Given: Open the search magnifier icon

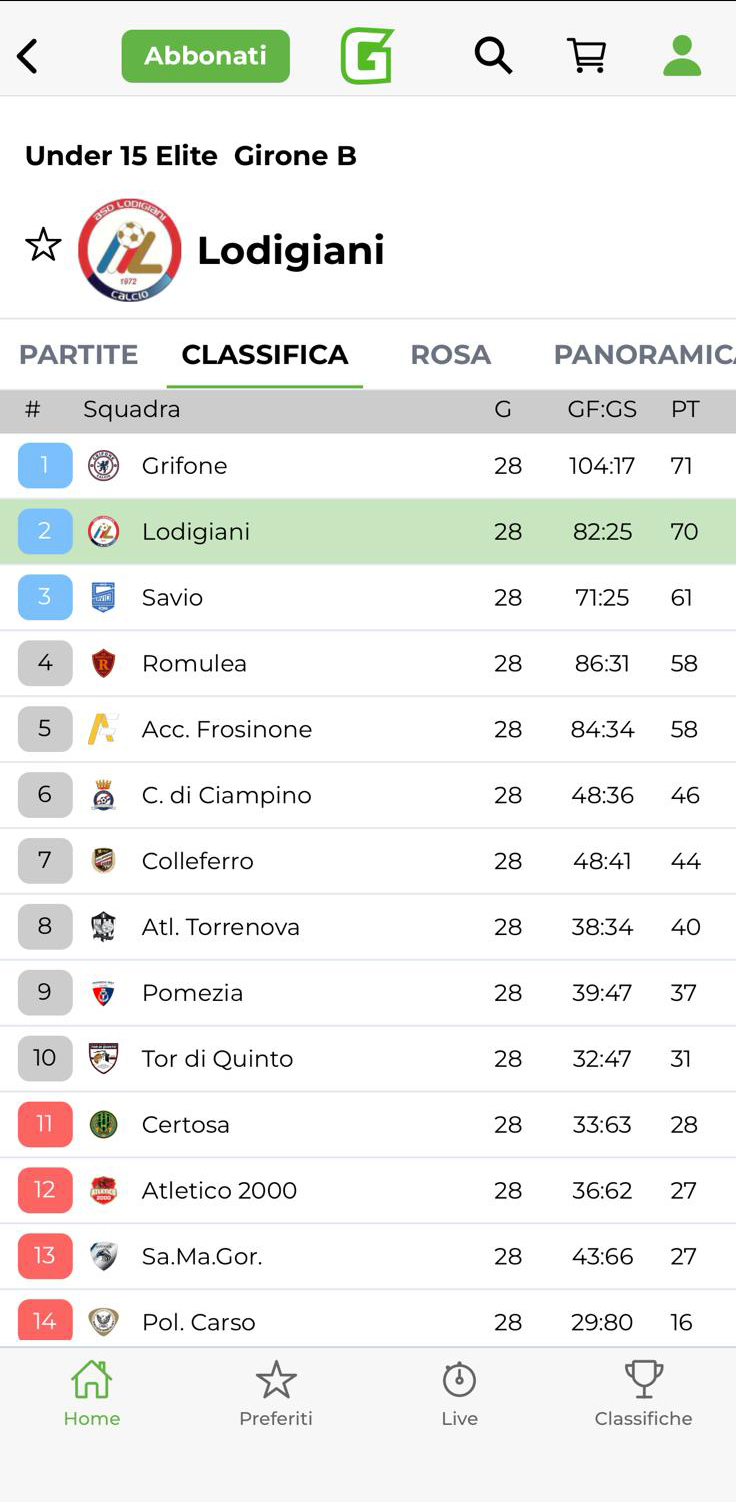Looking at the screenshot, I should 492,56.
